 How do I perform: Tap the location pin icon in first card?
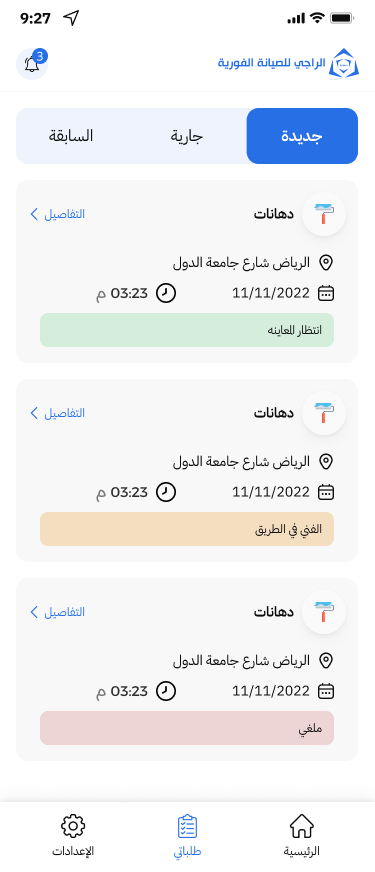tap(326, 262)
